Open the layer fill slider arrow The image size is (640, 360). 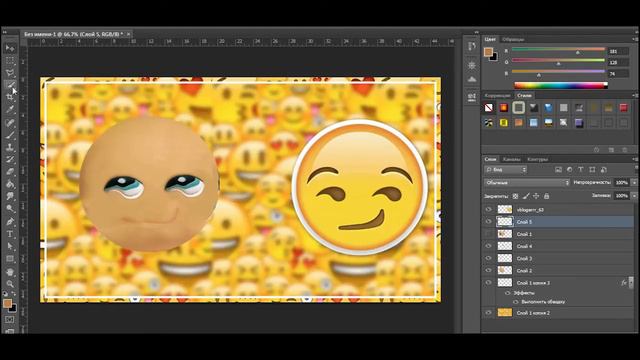[634, 196]
